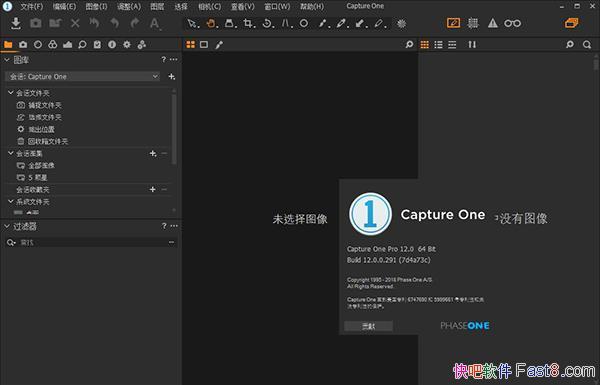Open the 编辑(E) menu
600x385 pixels.
64,7
